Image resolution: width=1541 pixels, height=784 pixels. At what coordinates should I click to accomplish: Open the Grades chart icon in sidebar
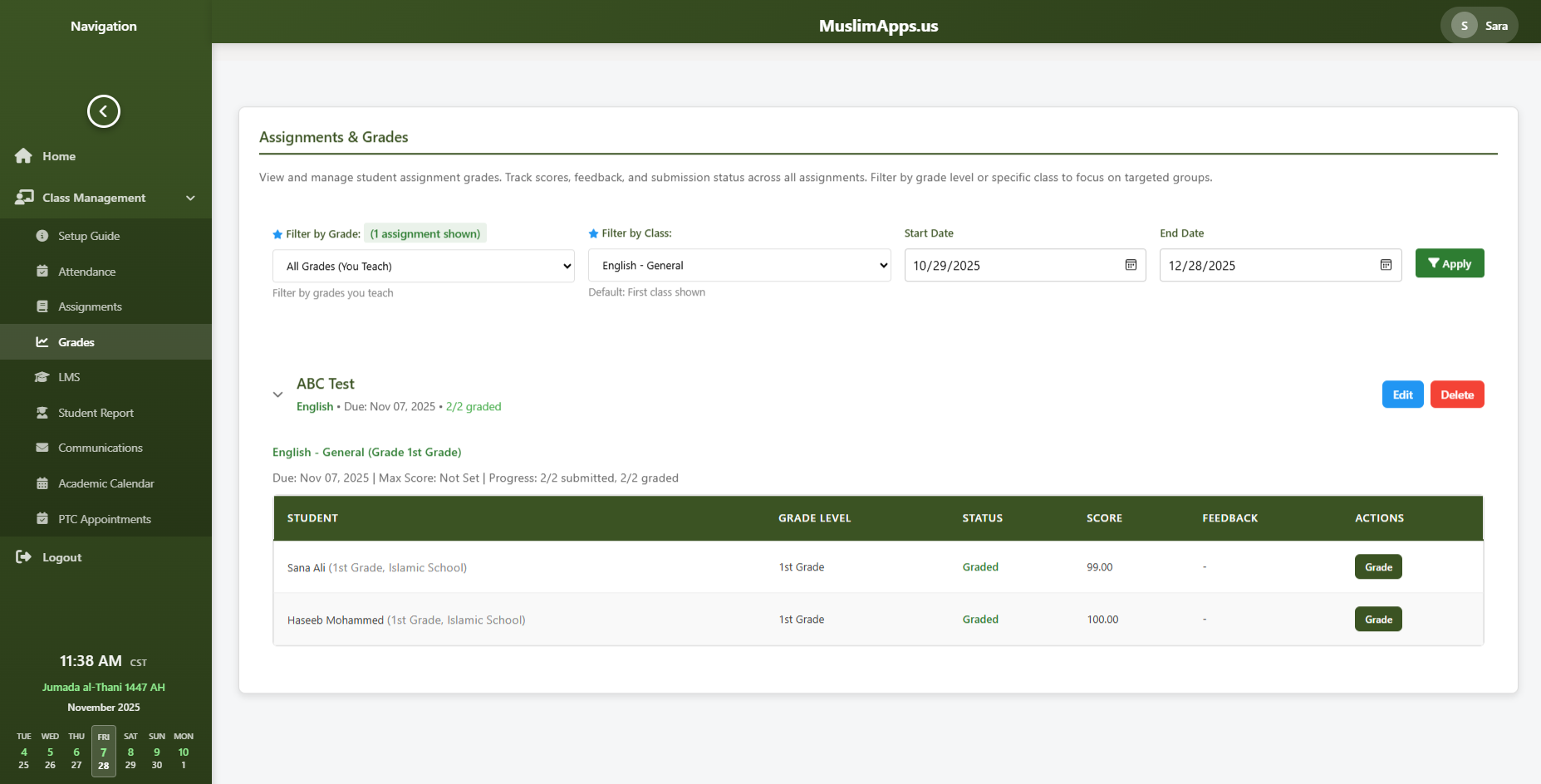pyautogui.click(x=42, y=341)
